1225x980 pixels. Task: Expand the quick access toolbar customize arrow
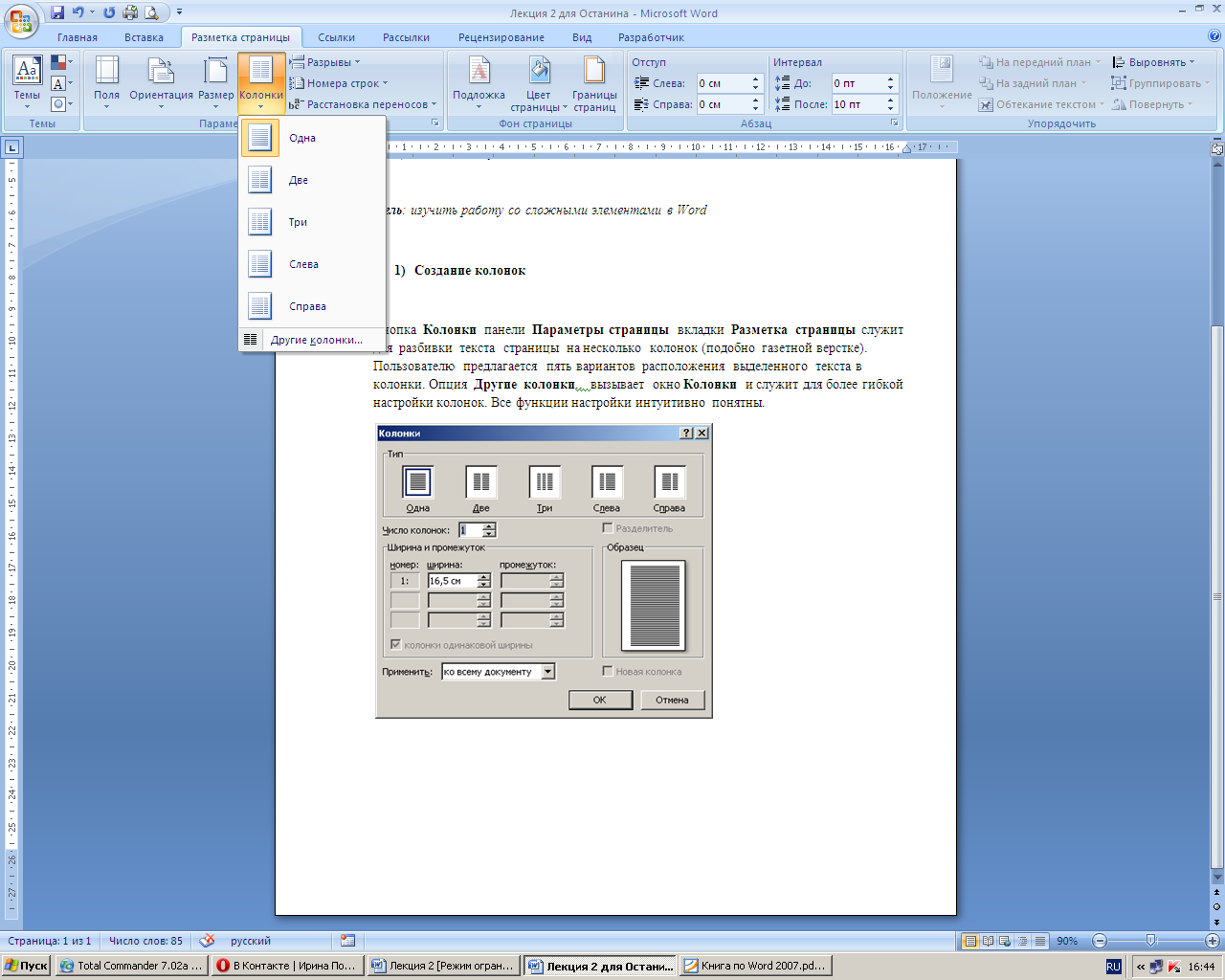pyautogui.click(x=180, y=12)
